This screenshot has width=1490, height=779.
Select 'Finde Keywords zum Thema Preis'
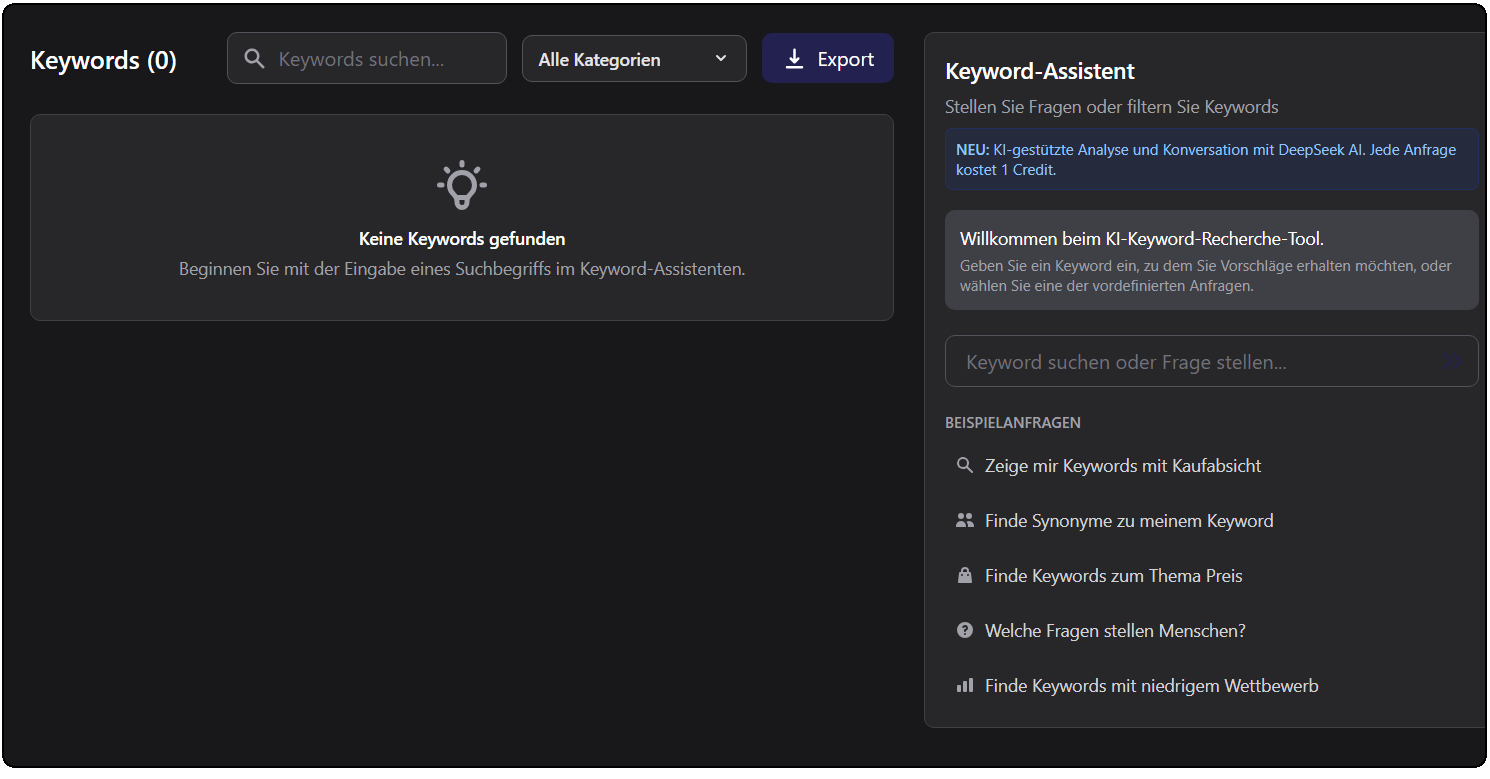coord(1114,575)
